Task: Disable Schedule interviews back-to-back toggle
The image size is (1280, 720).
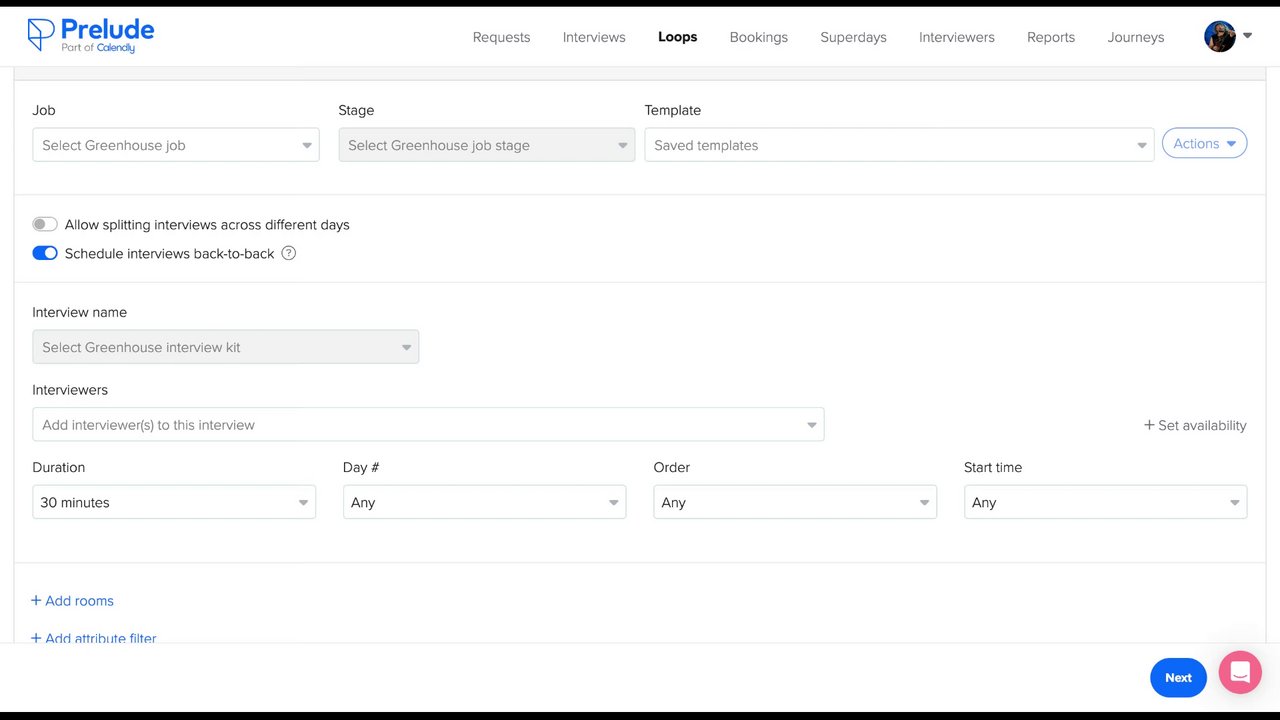Action: pyautogui.click(x=45, y=253)
